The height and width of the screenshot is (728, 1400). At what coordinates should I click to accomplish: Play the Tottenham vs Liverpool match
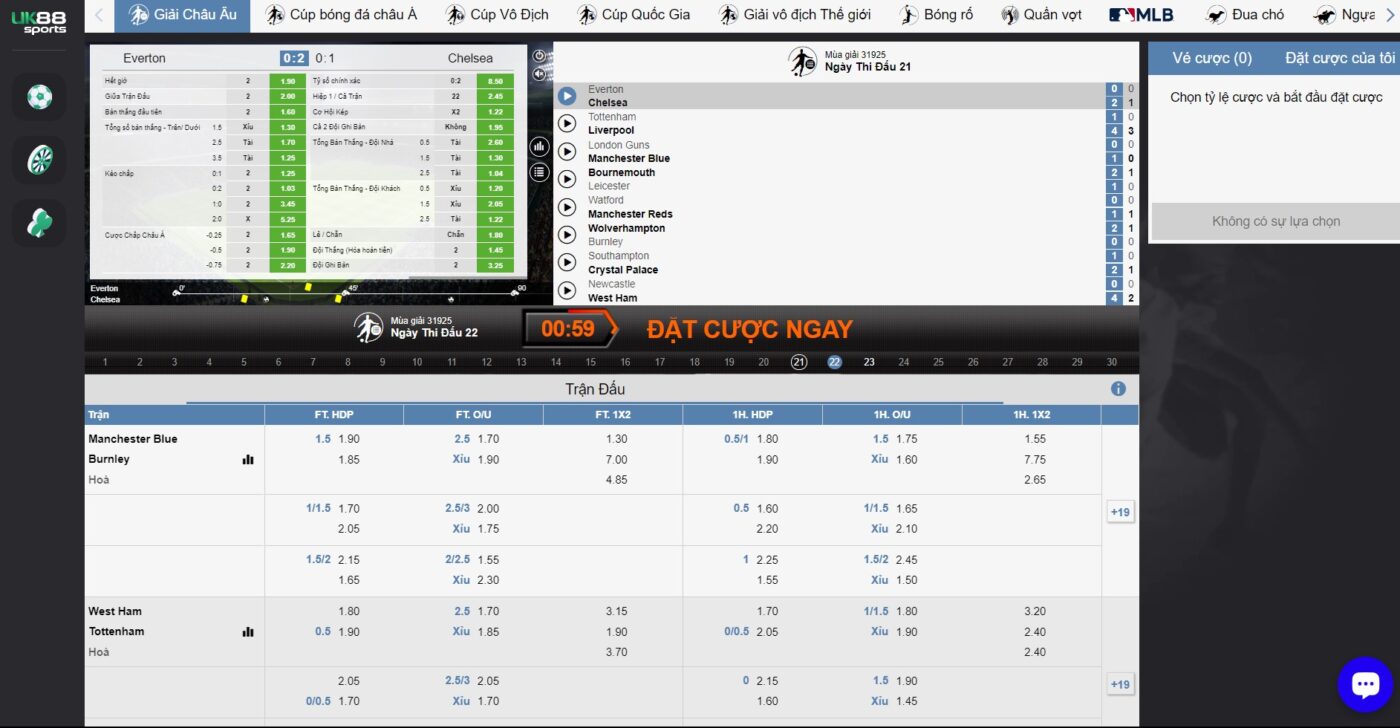click(x=567, y=124)
